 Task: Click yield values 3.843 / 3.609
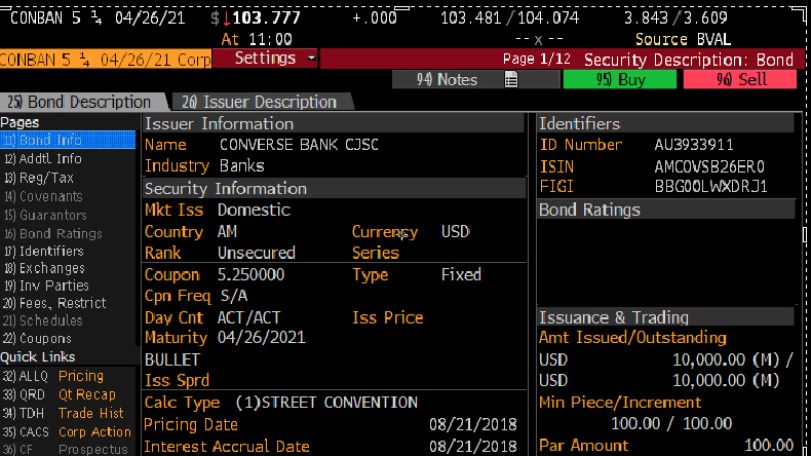675,18
